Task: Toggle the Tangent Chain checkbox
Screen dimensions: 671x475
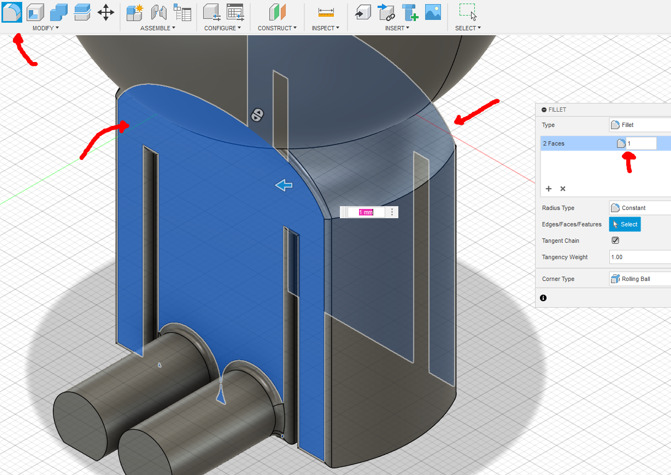Action: (x=615, y=240)
